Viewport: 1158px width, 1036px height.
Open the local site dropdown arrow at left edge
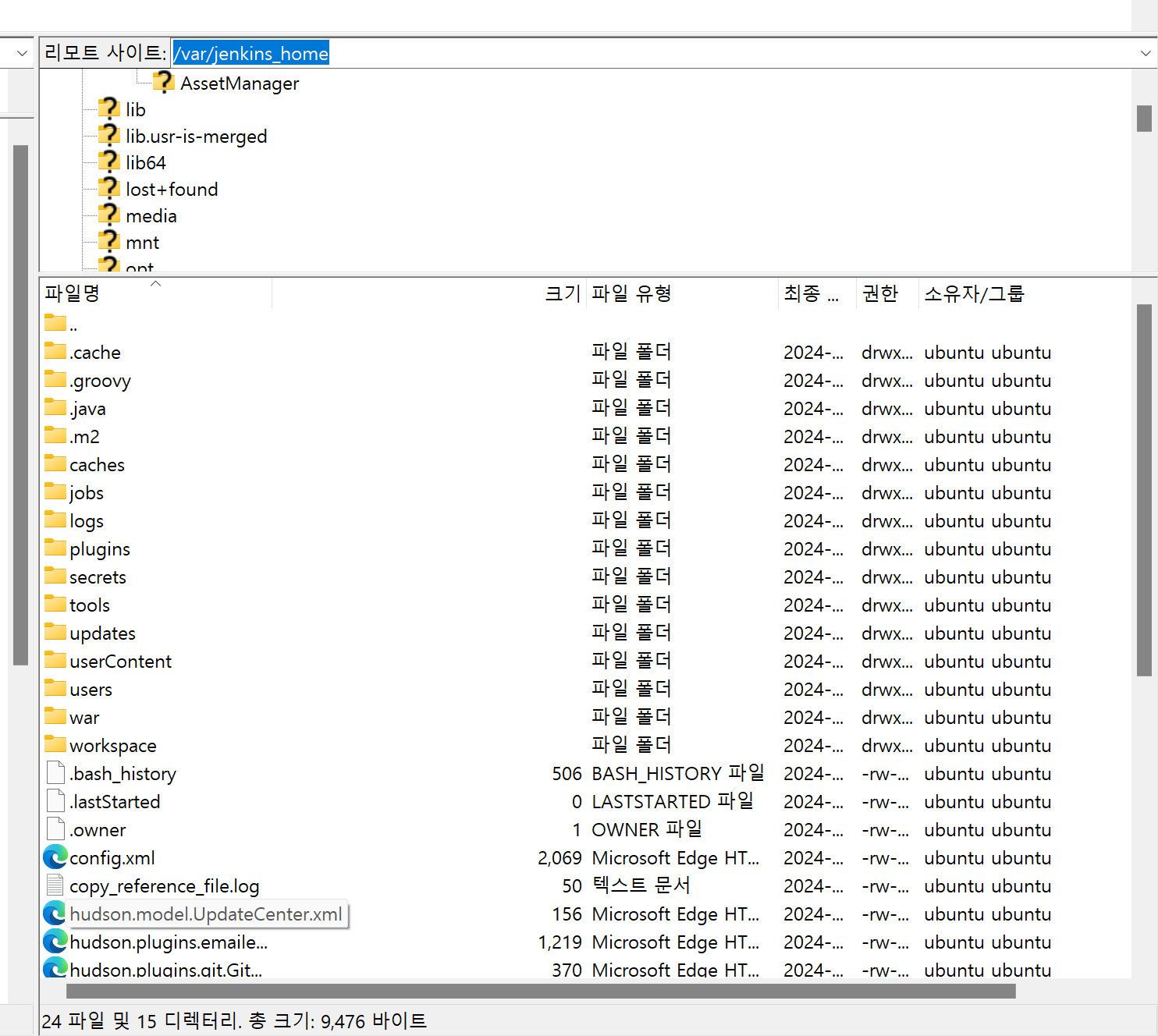click(x=22, y=53)
